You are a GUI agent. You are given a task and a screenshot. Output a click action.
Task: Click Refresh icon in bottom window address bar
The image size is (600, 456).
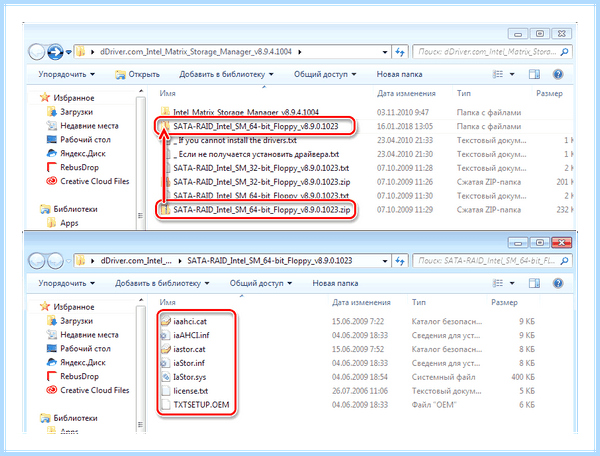(x=400, y=261)
